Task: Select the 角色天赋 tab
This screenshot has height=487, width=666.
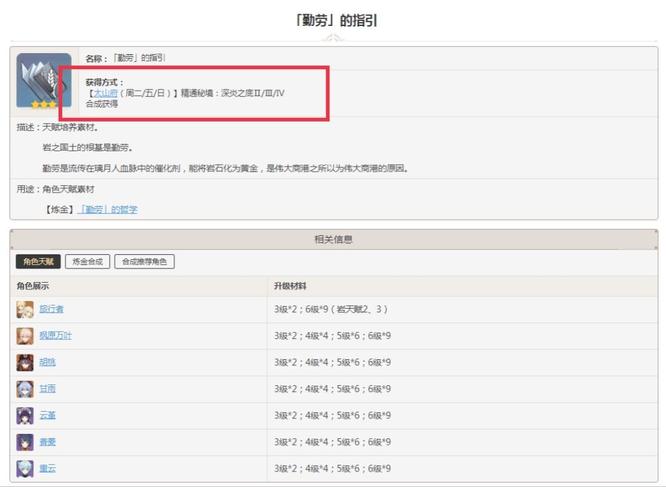Action: [x=38, y=262]
